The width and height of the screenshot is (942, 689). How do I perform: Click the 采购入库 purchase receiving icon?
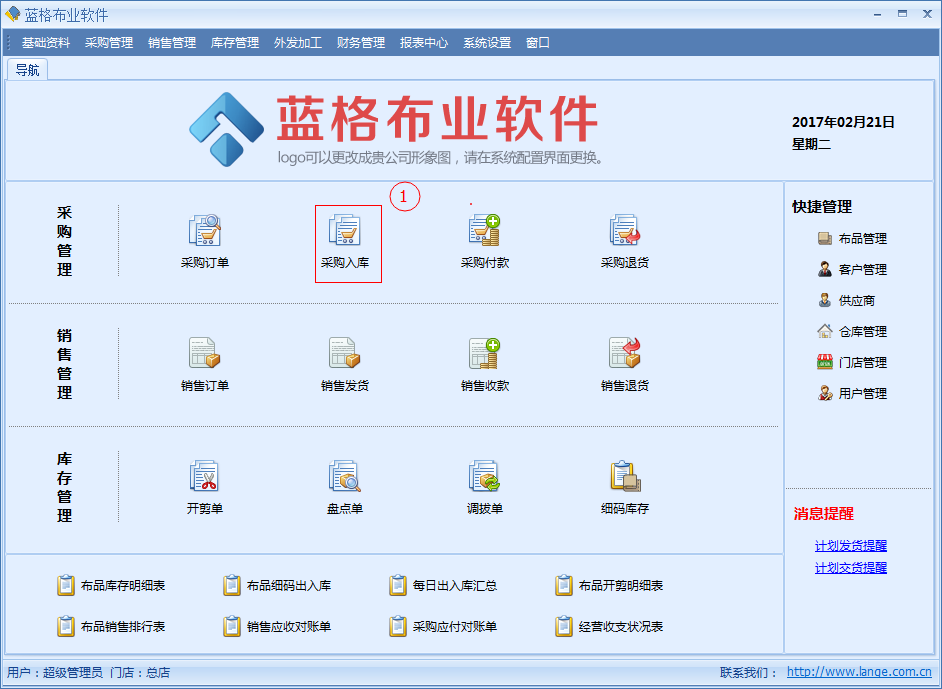(346, 231)
